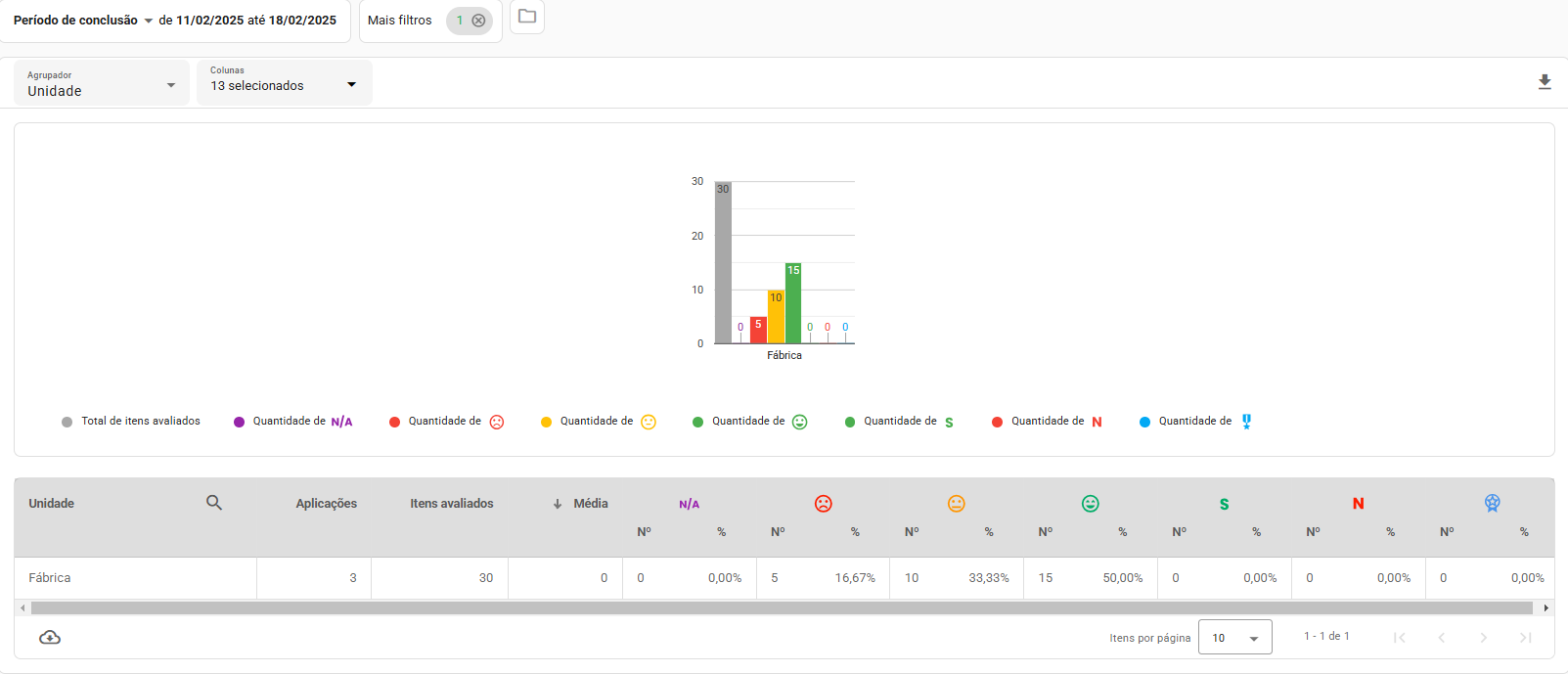This screenshot has width=1568, height=674.
Task: Click the search icon in Unidade column
Action: [214, 503]
